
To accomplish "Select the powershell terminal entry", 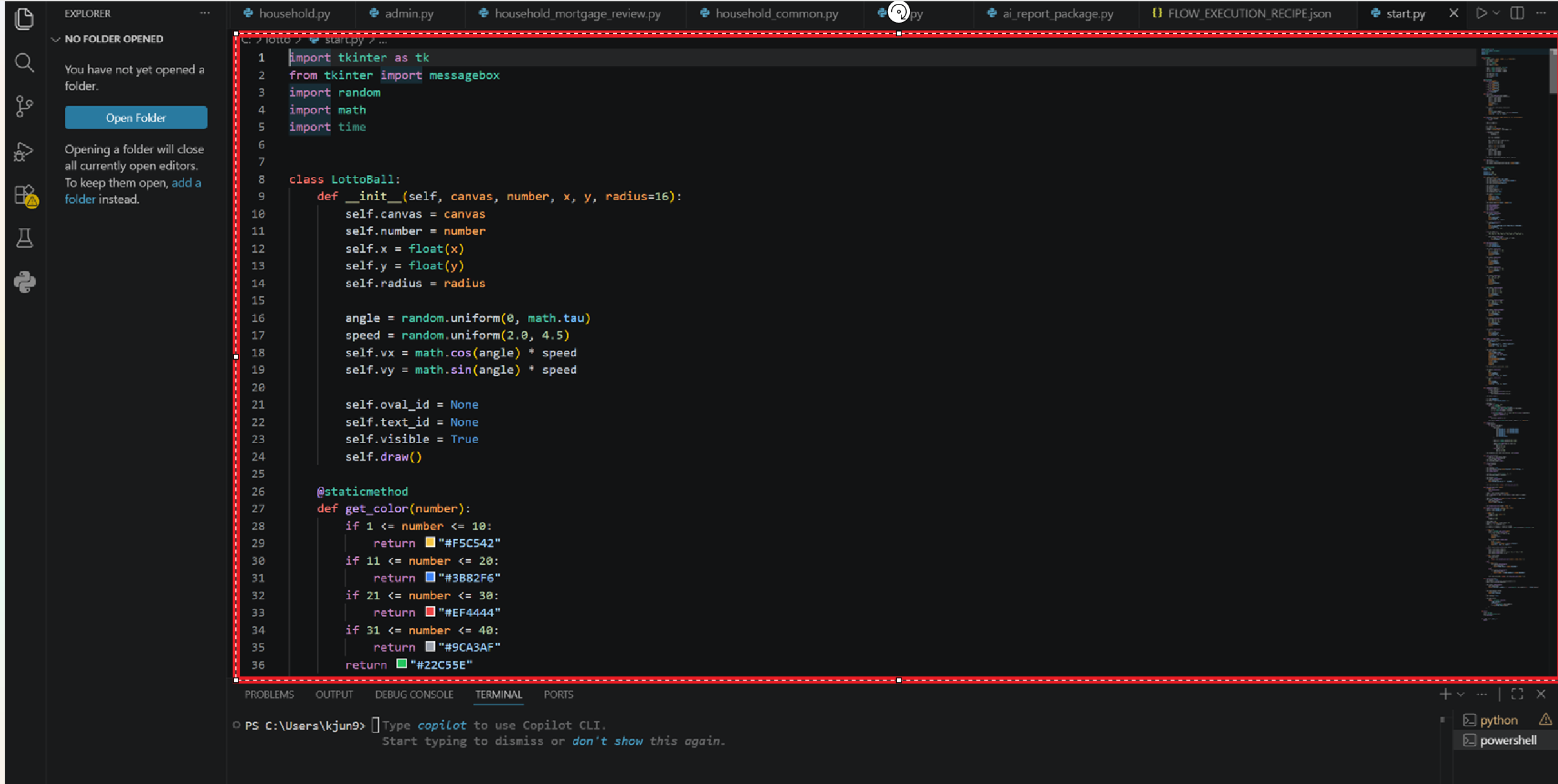I will tap(1506, 740).
